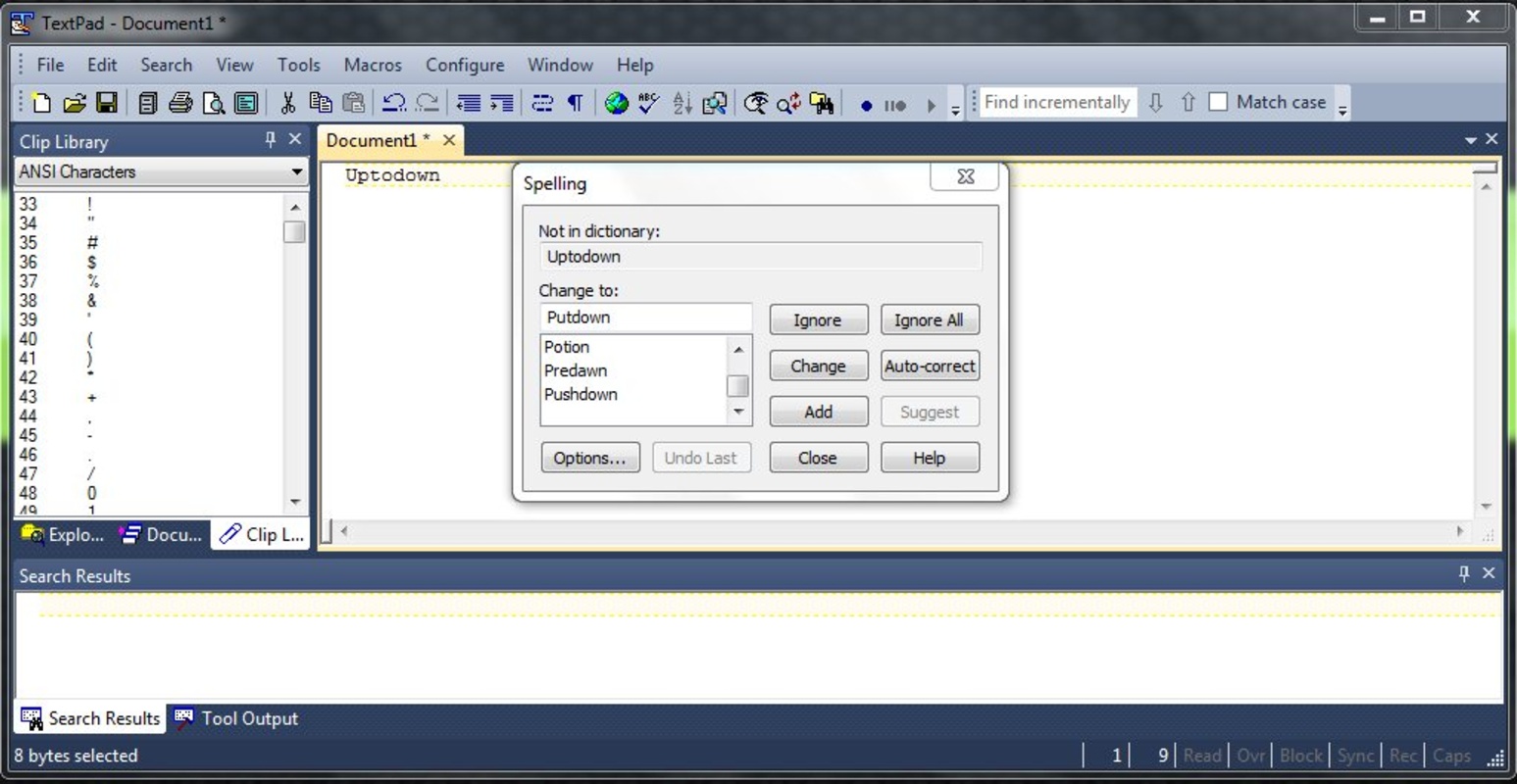
Task: Click the Ignore All button
Action: 929,319
